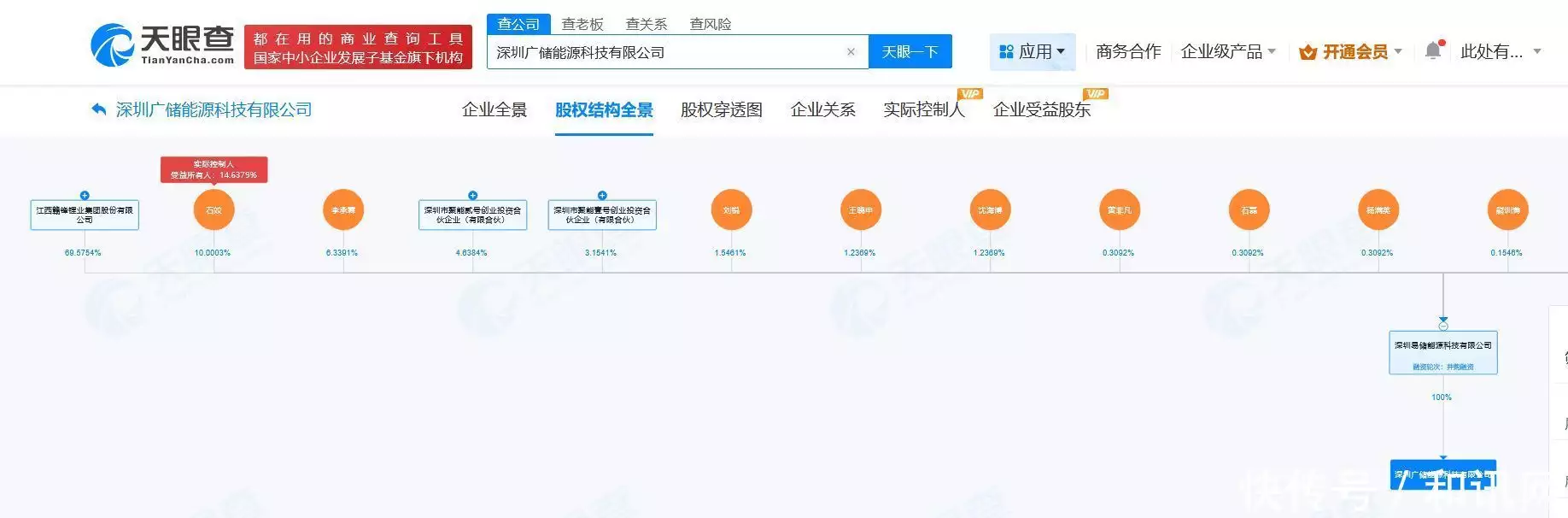Image resolution: width=1568 pixels, height=518 pixels.
Task: Click the 6.3391% share value
Action: coord(342,253)
